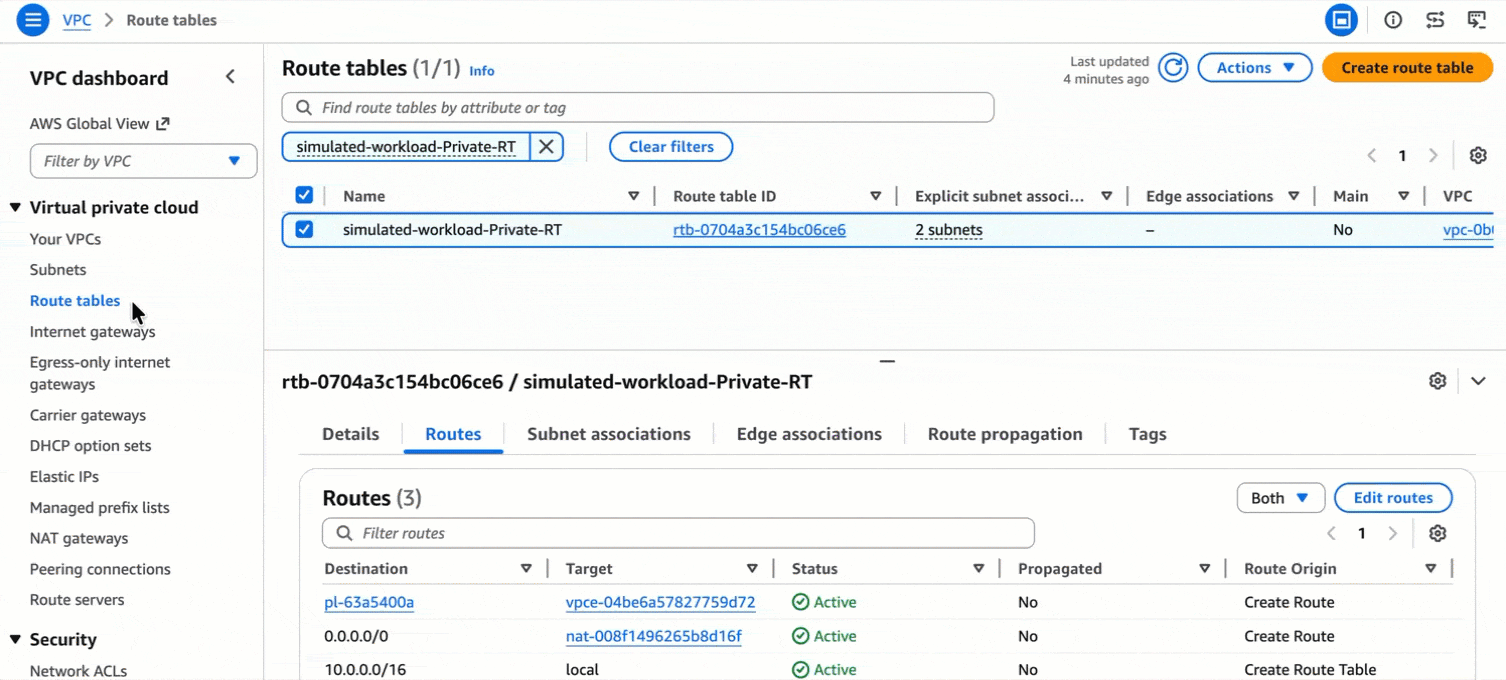Open the top bar preferences sliders icon
The width and height of the screenshot is (1506, 680).
click(1435, 20)
